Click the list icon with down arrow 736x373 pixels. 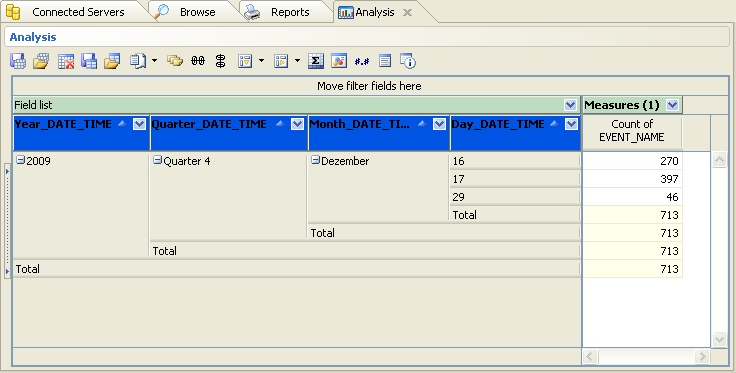[x=245, y=61]
